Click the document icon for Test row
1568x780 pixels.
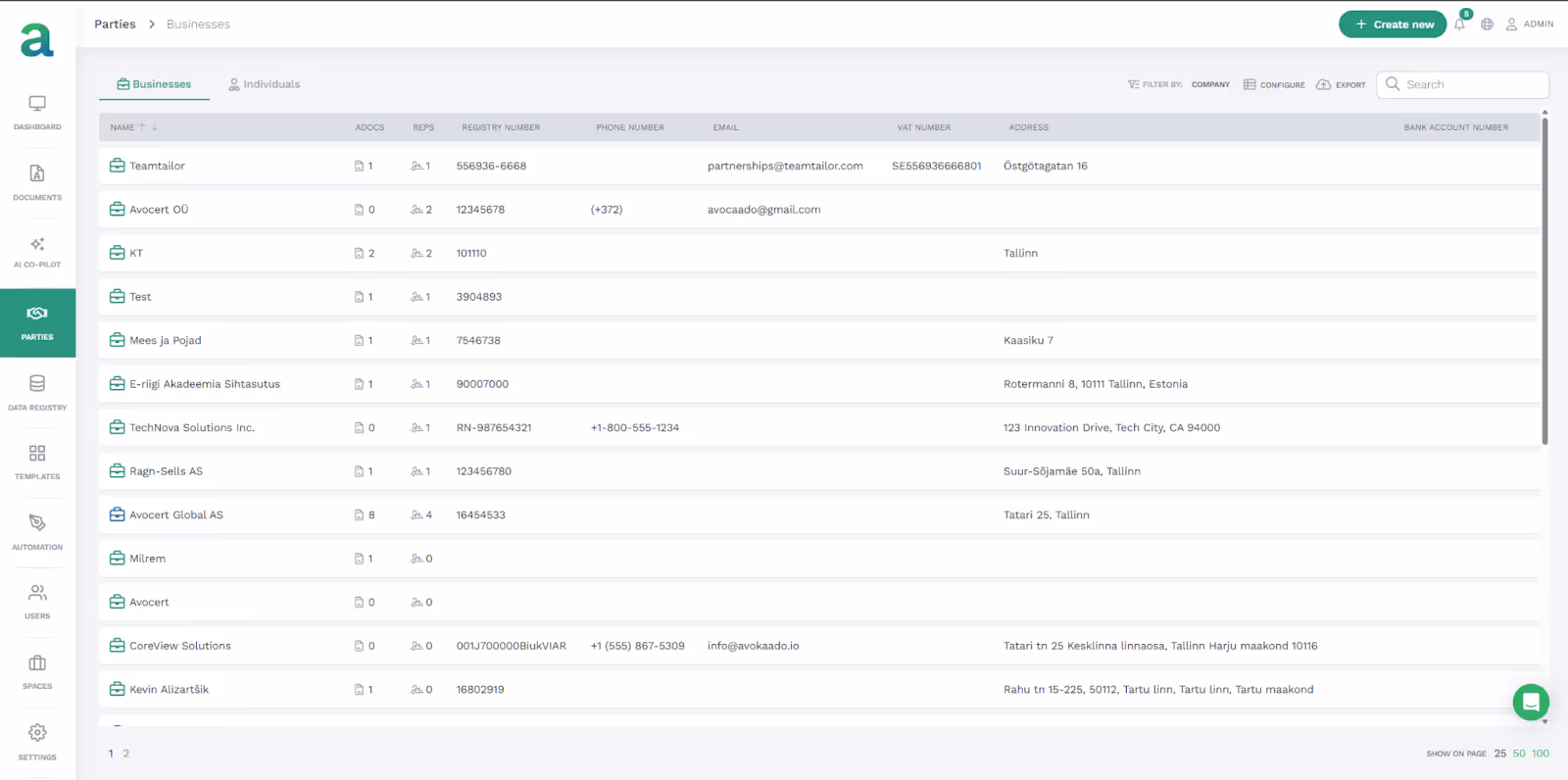(359, 297)
